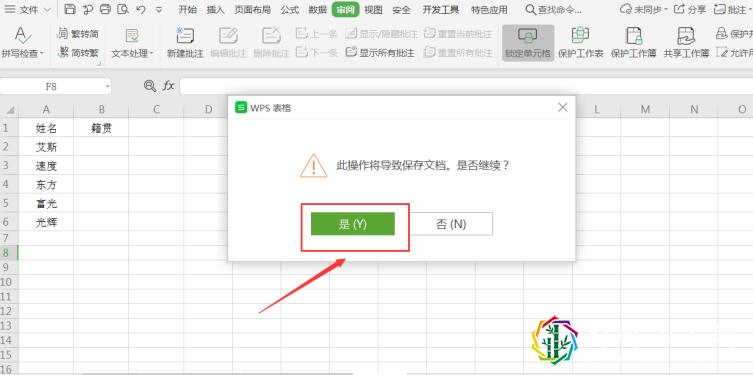Switch to the 安全 tab
The height and width of the screenshot is (375, 753).
tap(401, 9)
